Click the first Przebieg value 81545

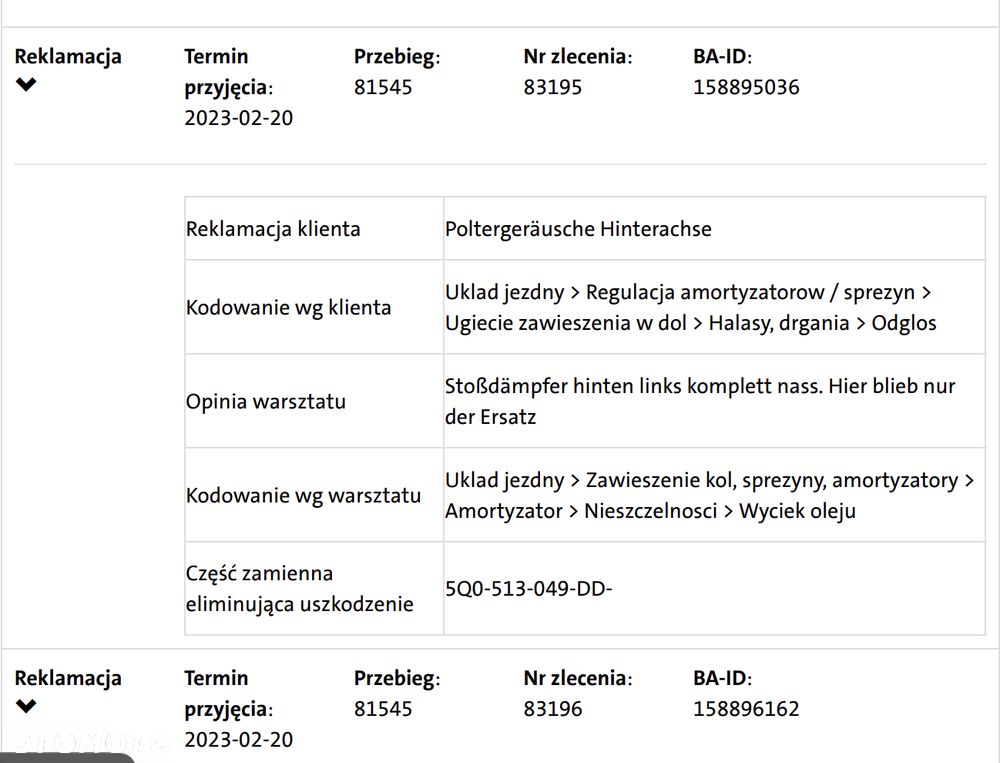click(x=383, y=87)
